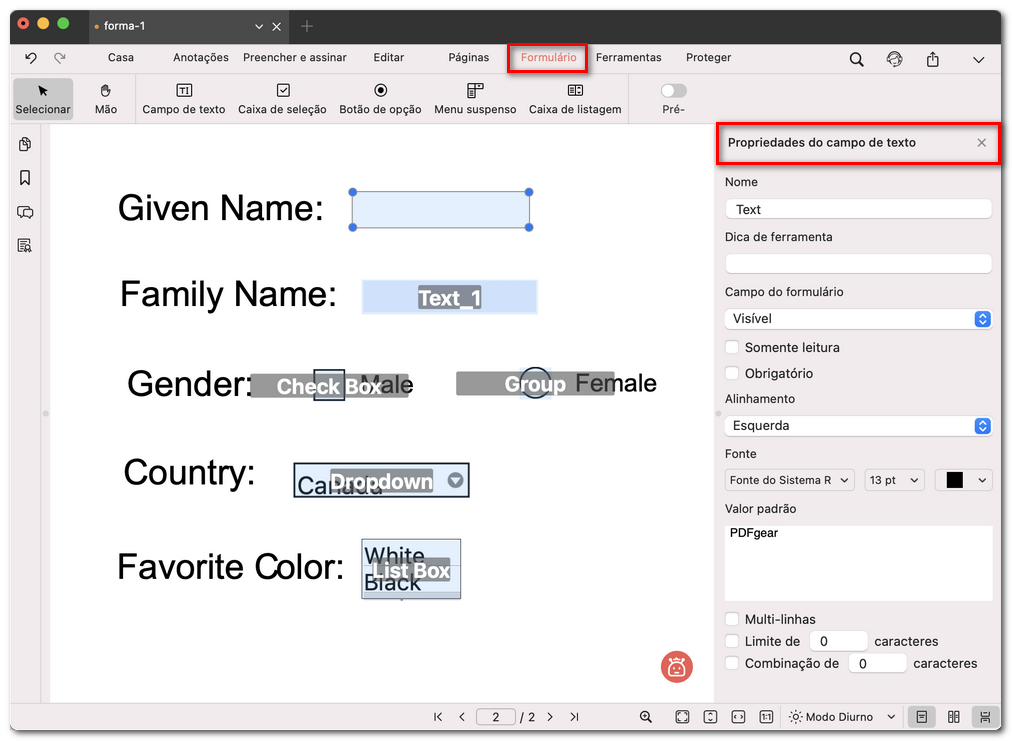
Task: Enable the Somente leitura checkbox
Action: [733, 348]
